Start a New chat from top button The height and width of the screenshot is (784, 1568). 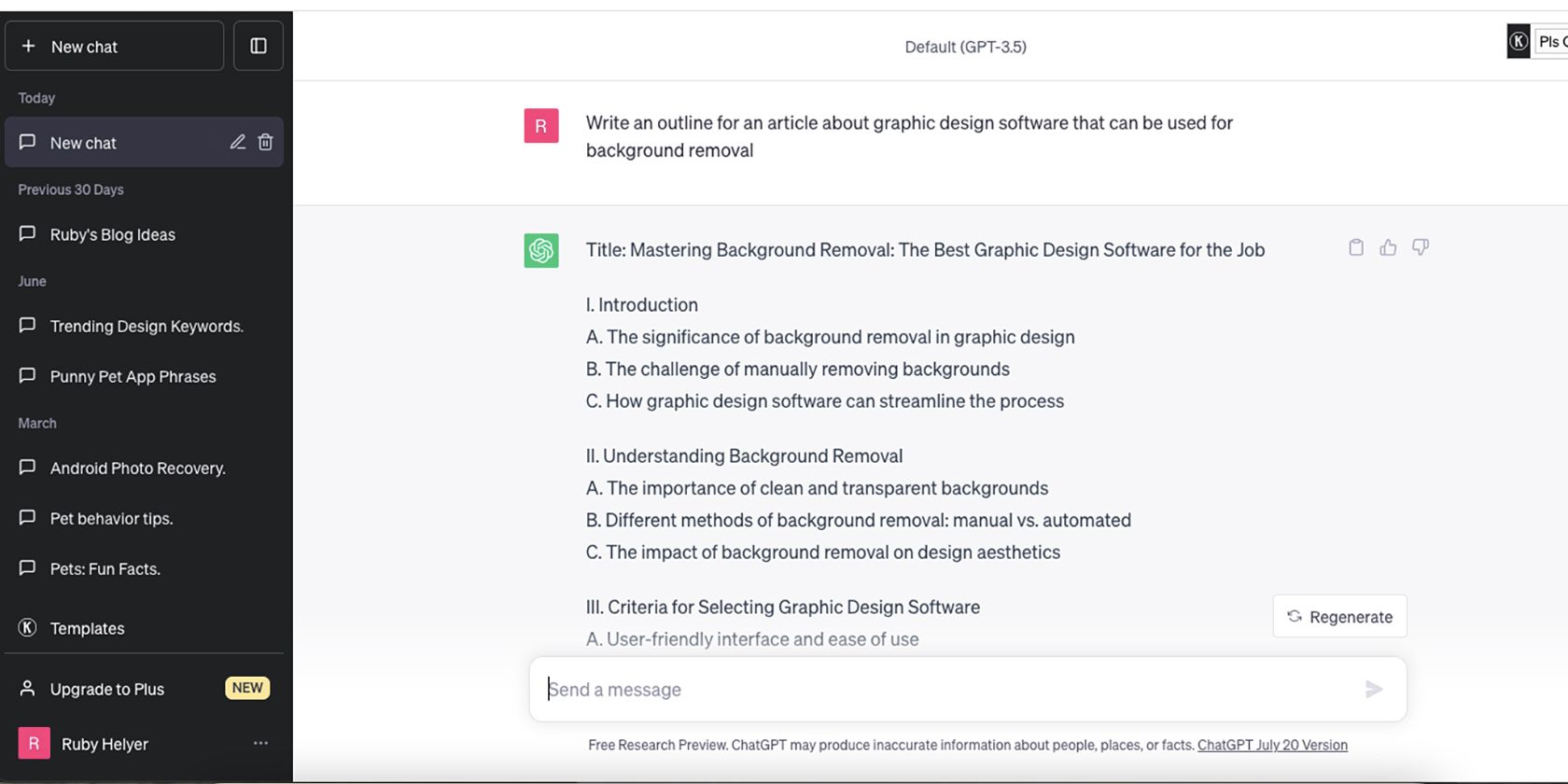(114, 46)
